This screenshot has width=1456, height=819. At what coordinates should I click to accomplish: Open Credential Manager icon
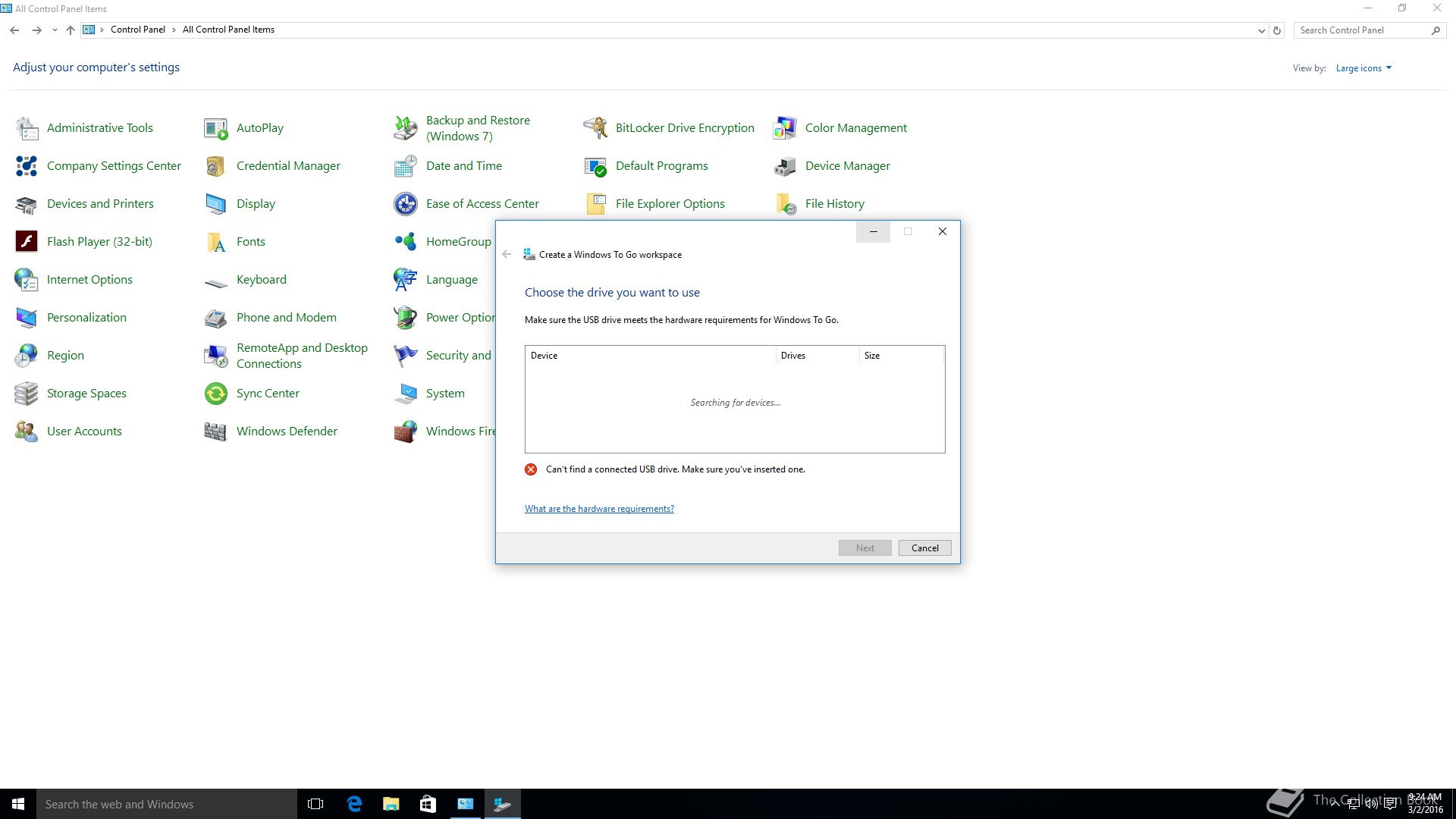pos(216,166)
